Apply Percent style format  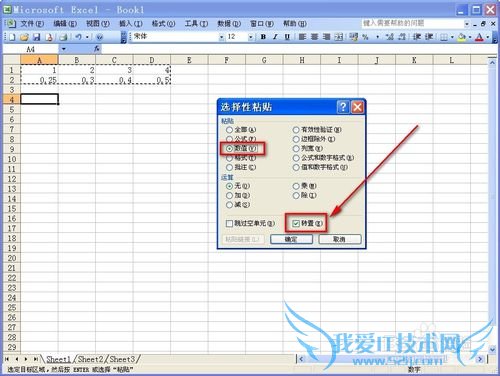(x=365, y=37)
